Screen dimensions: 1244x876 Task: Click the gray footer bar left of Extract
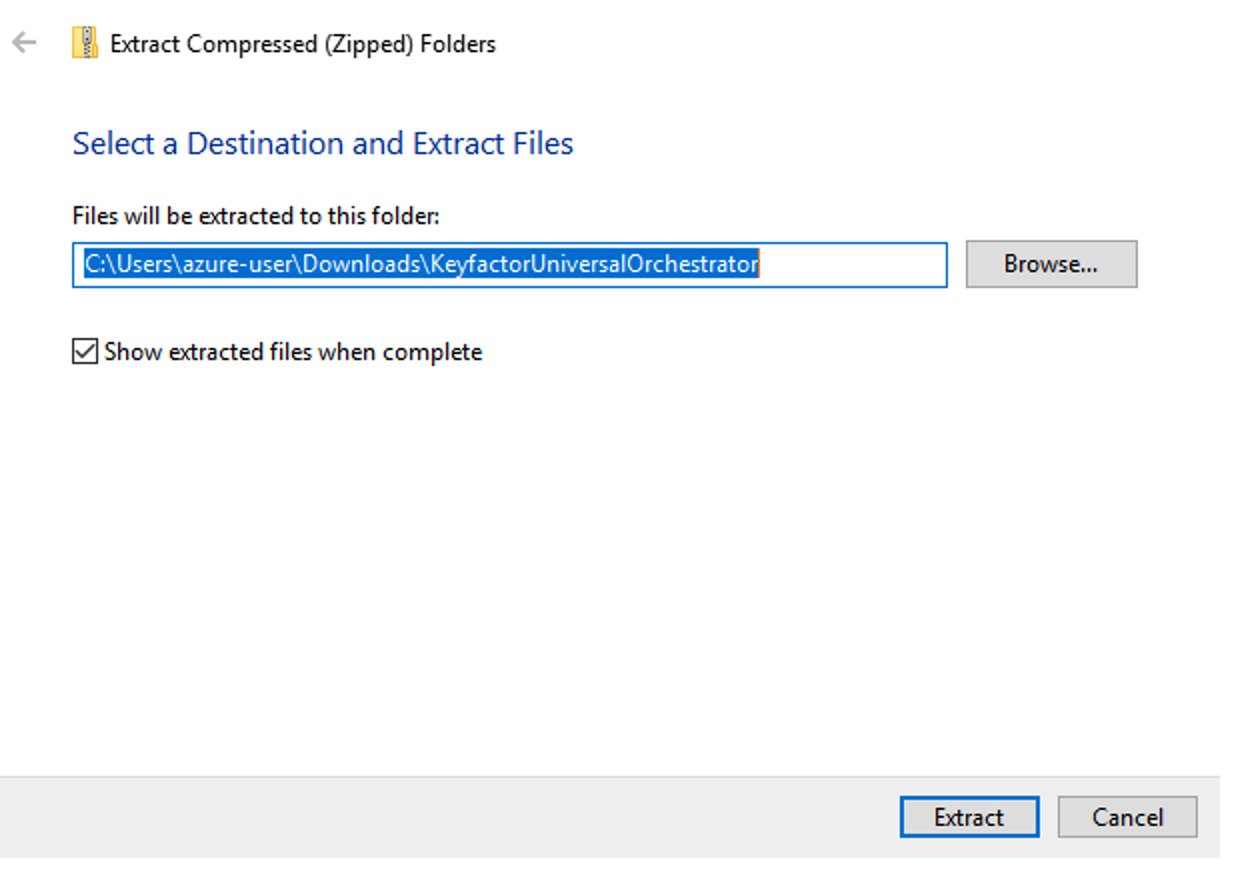pyautogui.click(x=450, y=817)
